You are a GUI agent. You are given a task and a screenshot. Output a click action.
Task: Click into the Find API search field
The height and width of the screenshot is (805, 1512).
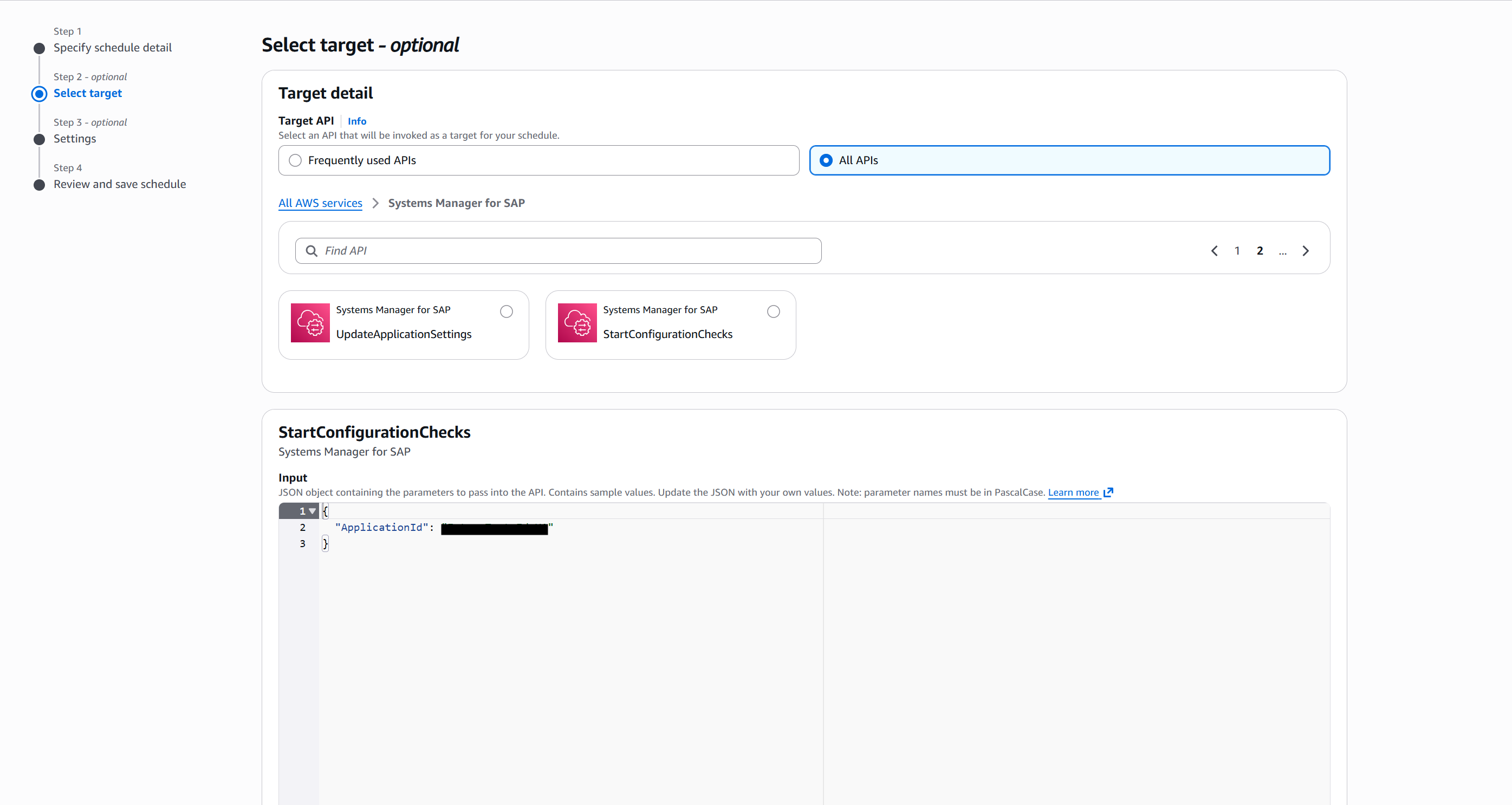[x=563, y=251]
